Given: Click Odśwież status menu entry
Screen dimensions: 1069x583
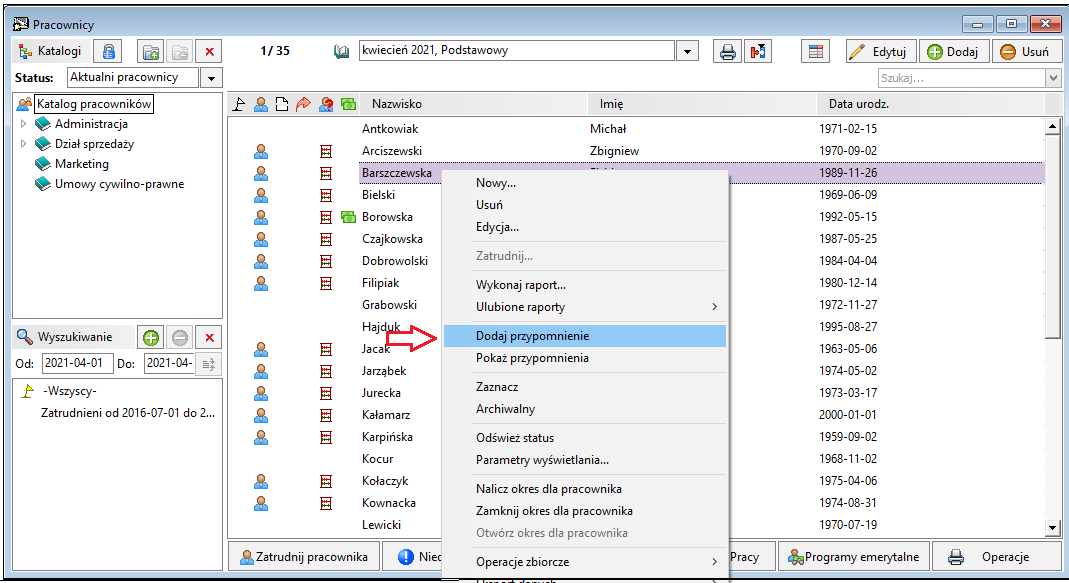Looking at the screenshot, I should [585, 438].
